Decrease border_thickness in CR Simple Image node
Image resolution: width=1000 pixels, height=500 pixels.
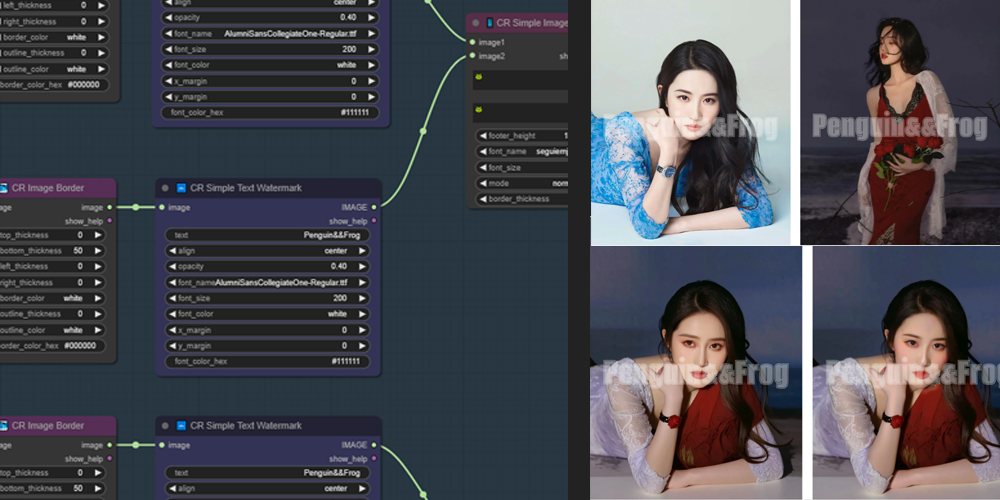pyautogui.click(x=483, y=199)
